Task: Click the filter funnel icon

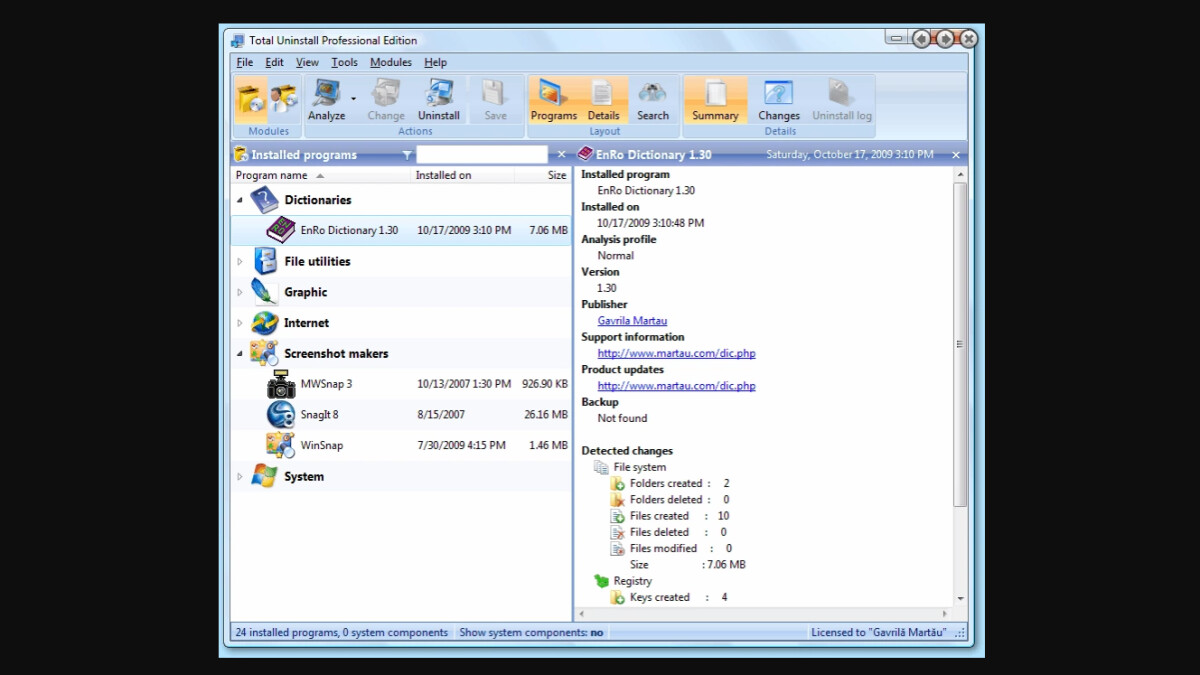Action: (406, 155)
